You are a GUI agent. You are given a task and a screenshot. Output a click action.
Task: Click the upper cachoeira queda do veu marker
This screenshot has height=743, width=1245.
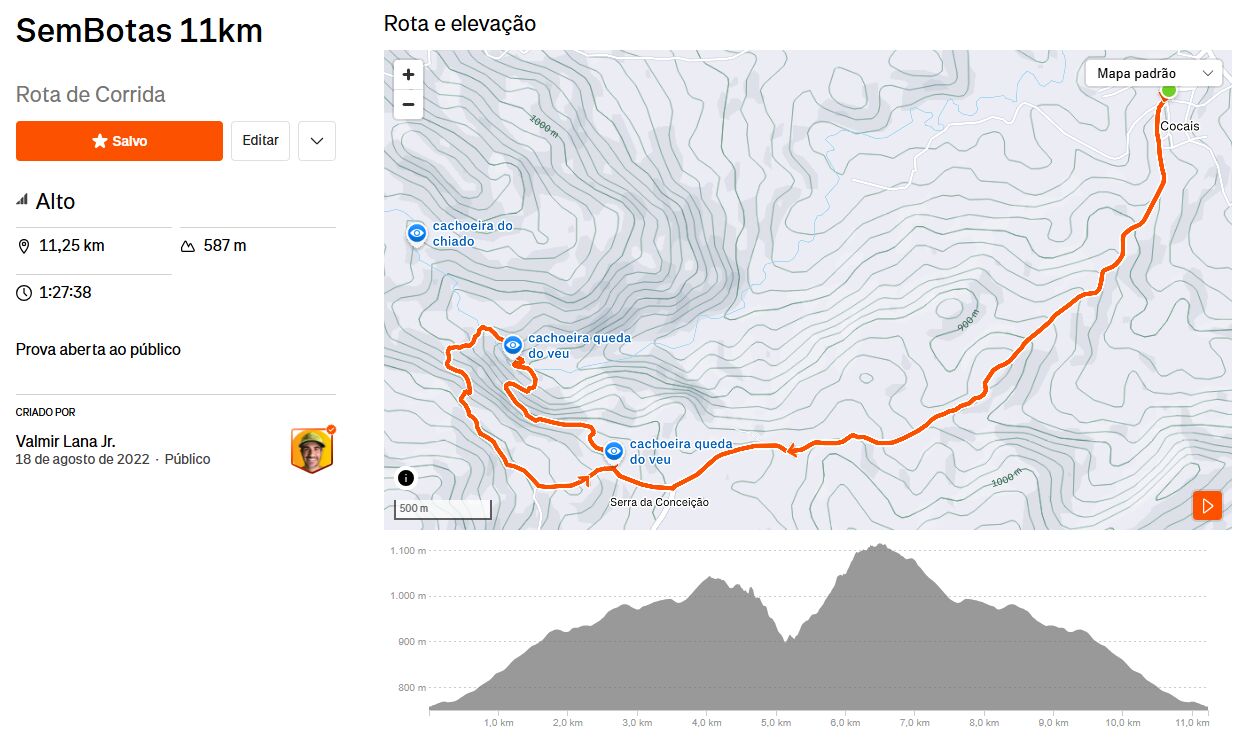point(513,345)
